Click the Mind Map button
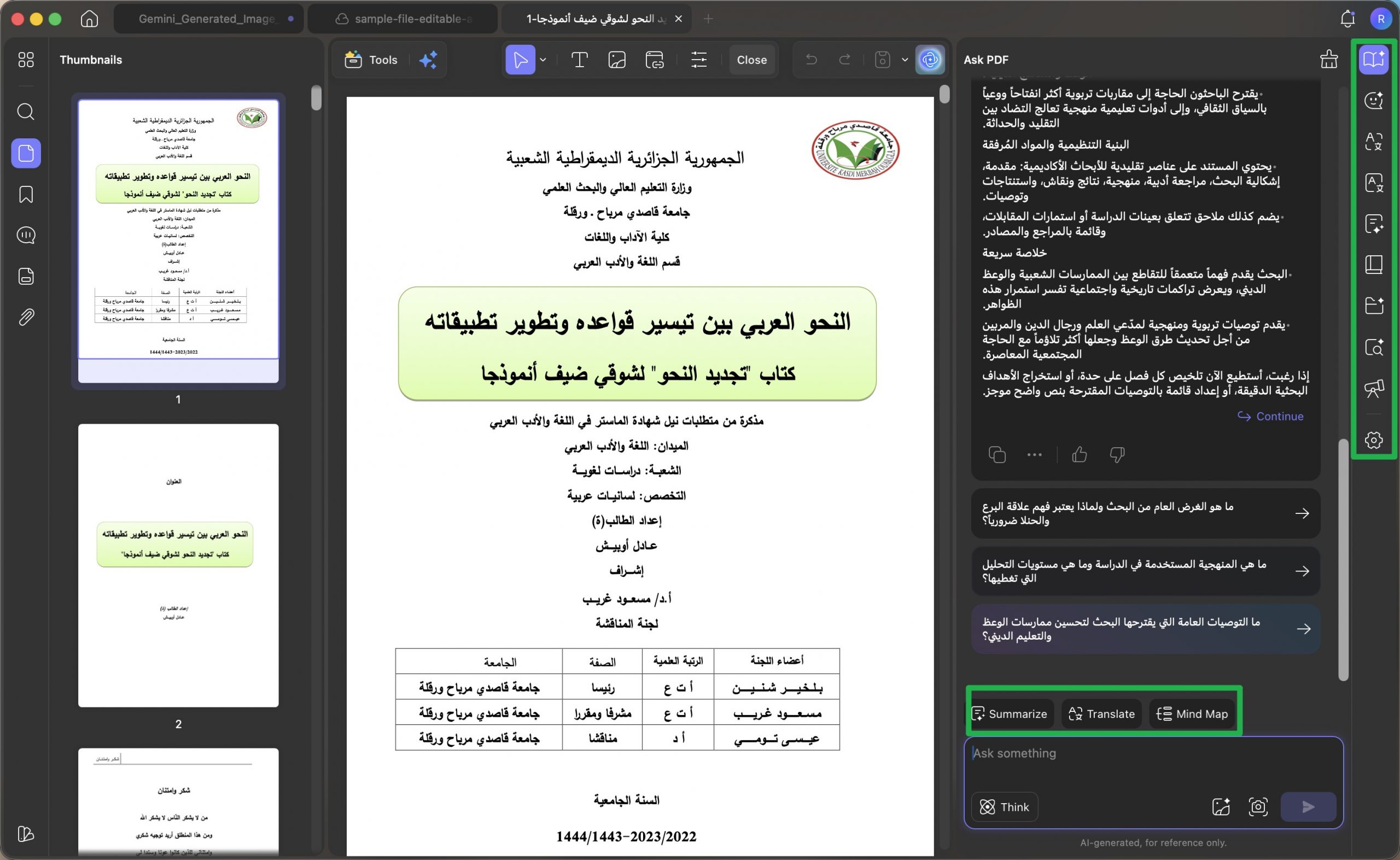Viewport: 1400px width, 860px height. (x=1193, y=713)
